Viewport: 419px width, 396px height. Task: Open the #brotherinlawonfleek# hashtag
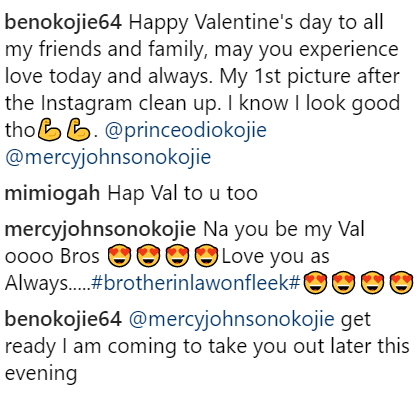[x=196, y=283]
